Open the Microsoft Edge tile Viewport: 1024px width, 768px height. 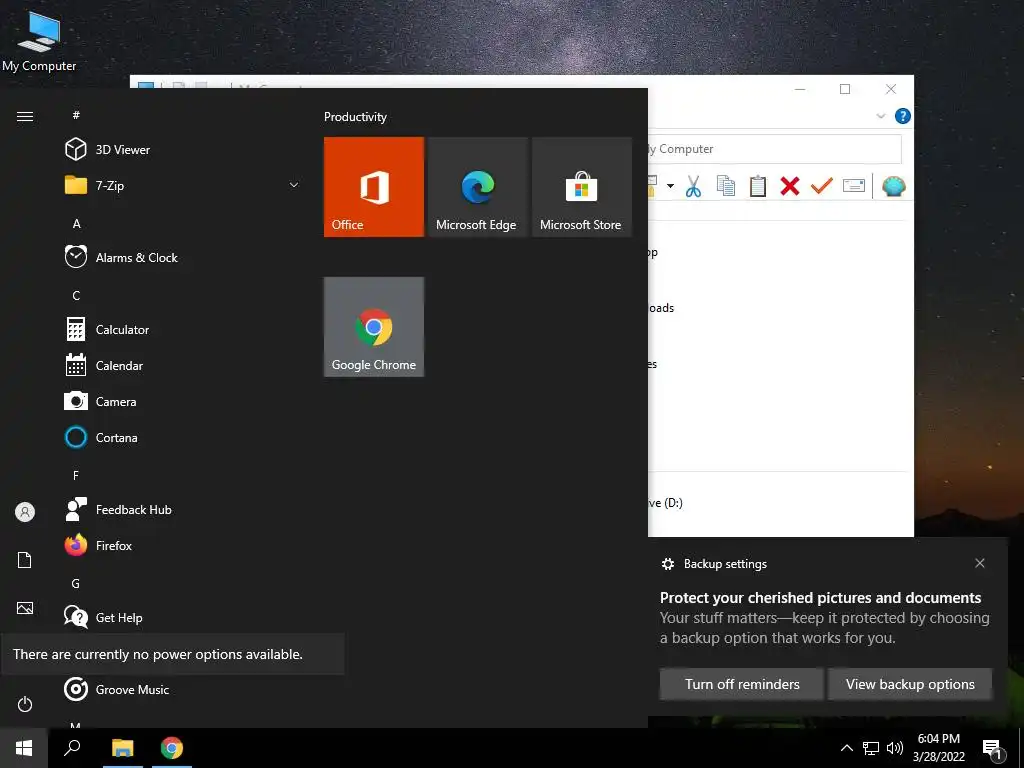point(477,187)
